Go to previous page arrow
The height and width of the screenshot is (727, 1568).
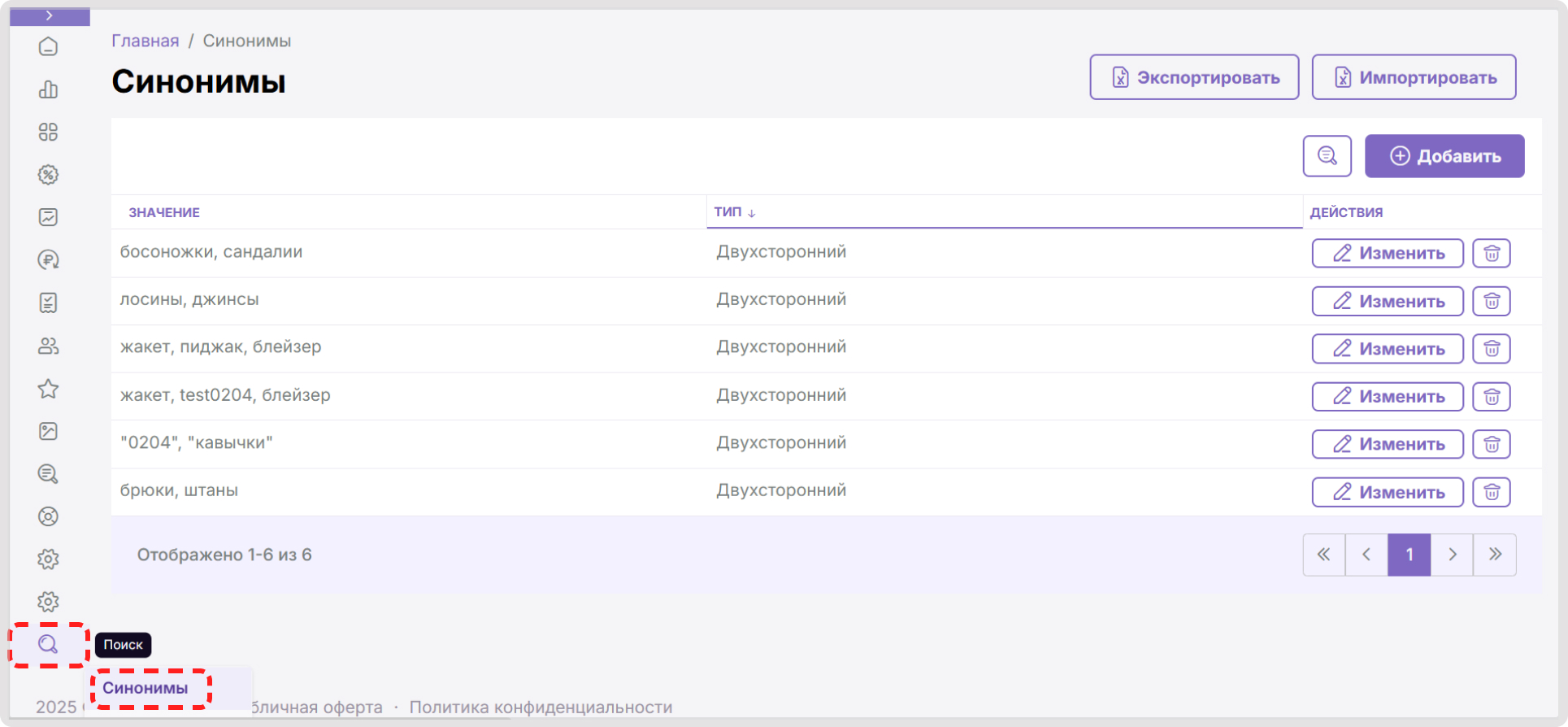[1366, 555]
